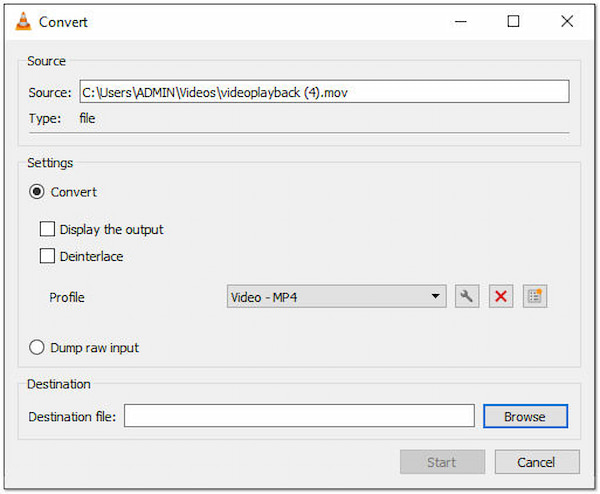The width and height of the screenshot is (600, 494).
Task: Enable the Deinterlace checkbox
Action: click(47, 256)
